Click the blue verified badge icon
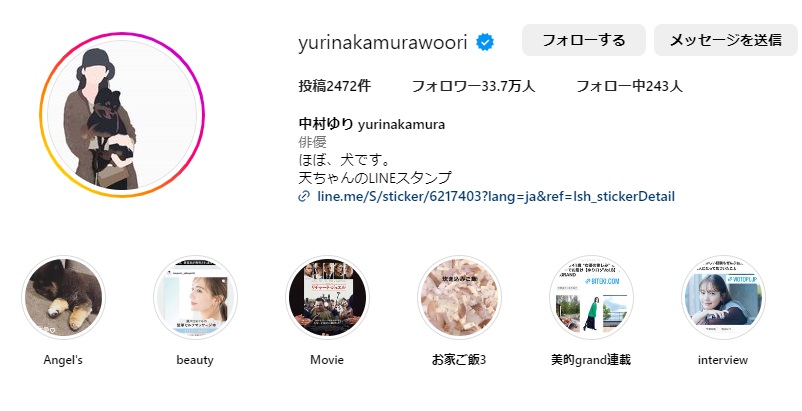 [x=485, y=42]
